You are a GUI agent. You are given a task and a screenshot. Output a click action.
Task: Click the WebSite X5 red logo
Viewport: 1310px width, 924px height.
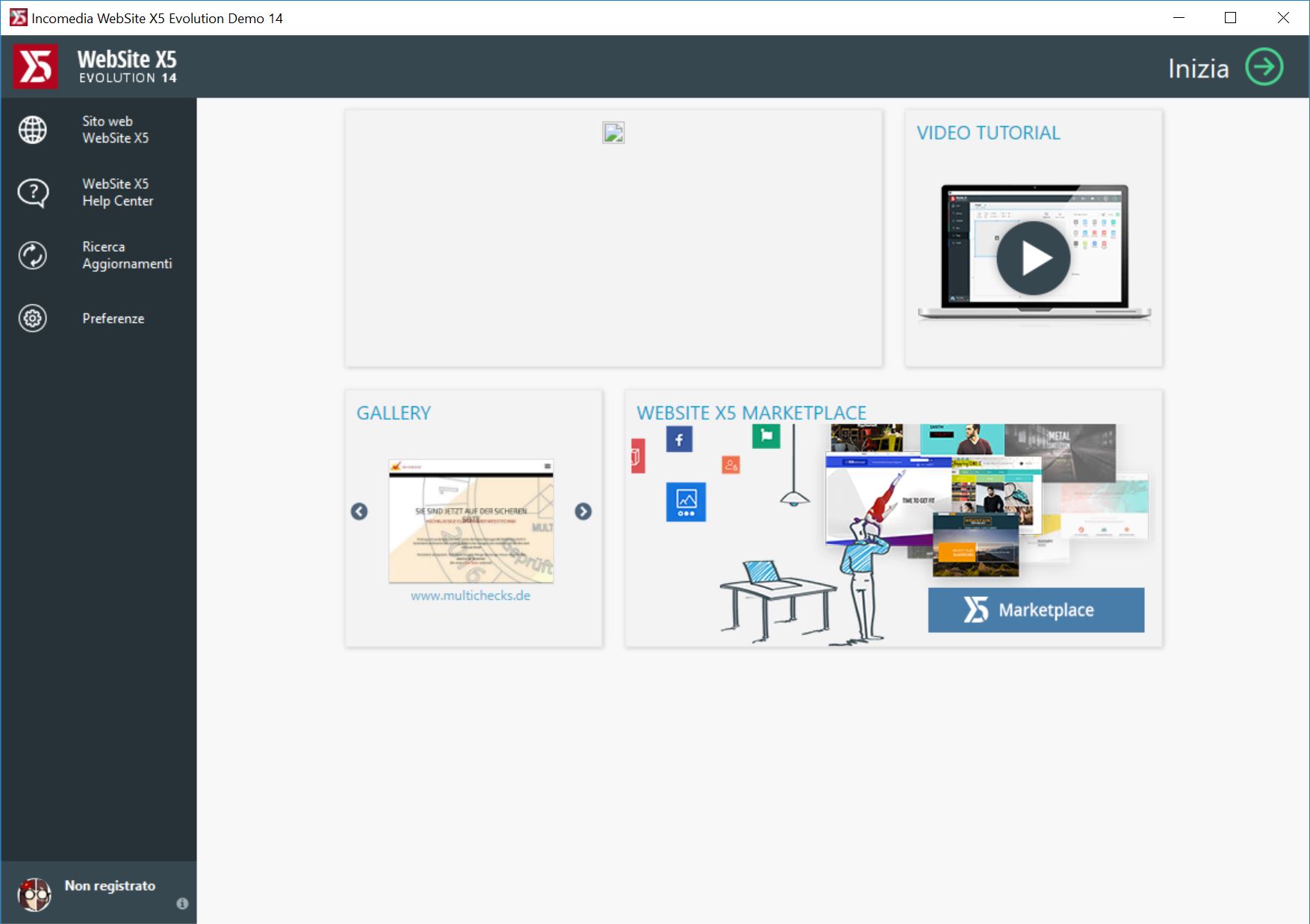coord(35,66)
